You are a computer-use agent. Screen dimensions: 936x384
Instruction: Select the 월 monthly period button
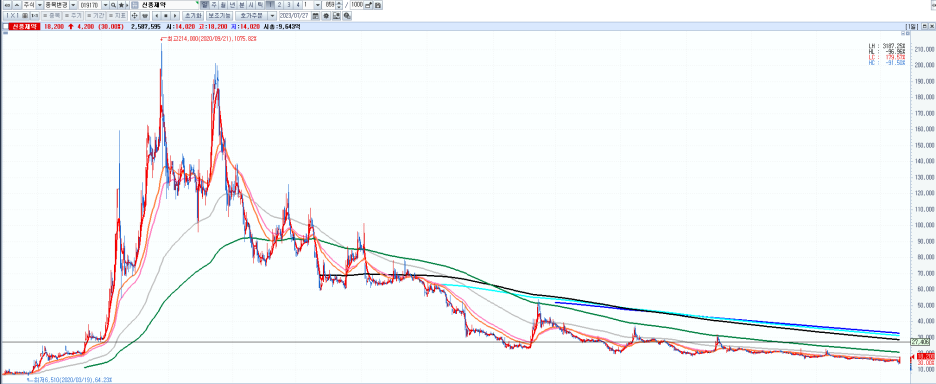223,5
